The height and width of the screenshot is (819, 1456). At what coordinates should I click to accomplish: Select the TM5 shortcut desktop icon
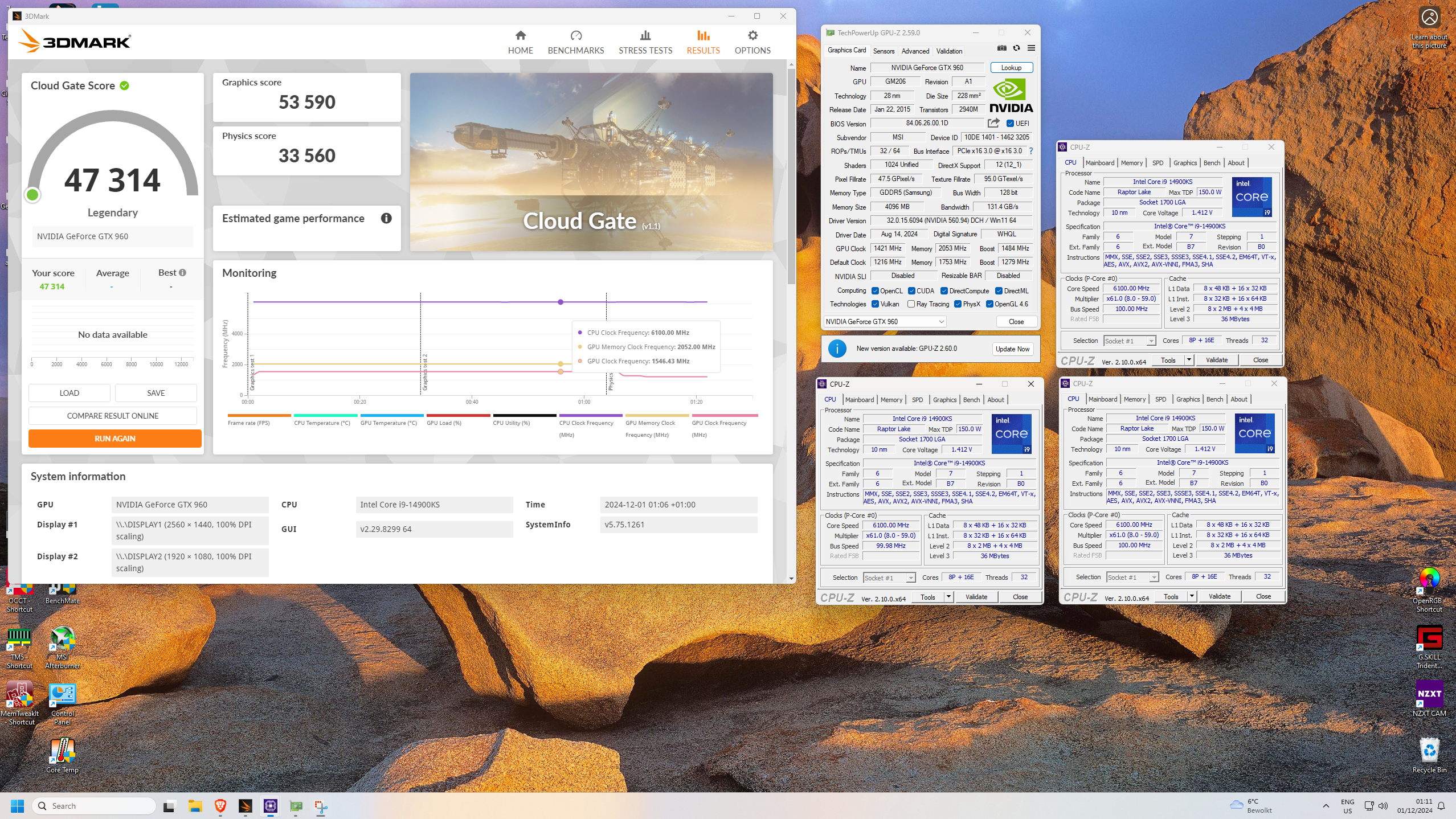[x=19, y=648]
